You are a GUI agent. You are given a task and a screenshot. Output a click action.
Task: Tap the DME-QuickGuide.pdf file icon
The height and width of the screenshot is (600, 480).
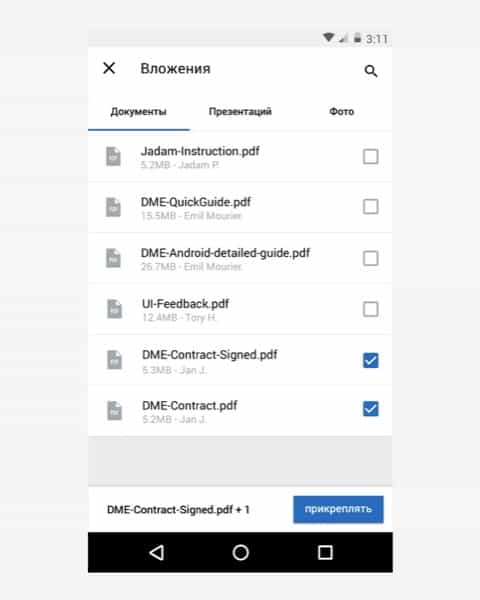(x=113, y=207)
